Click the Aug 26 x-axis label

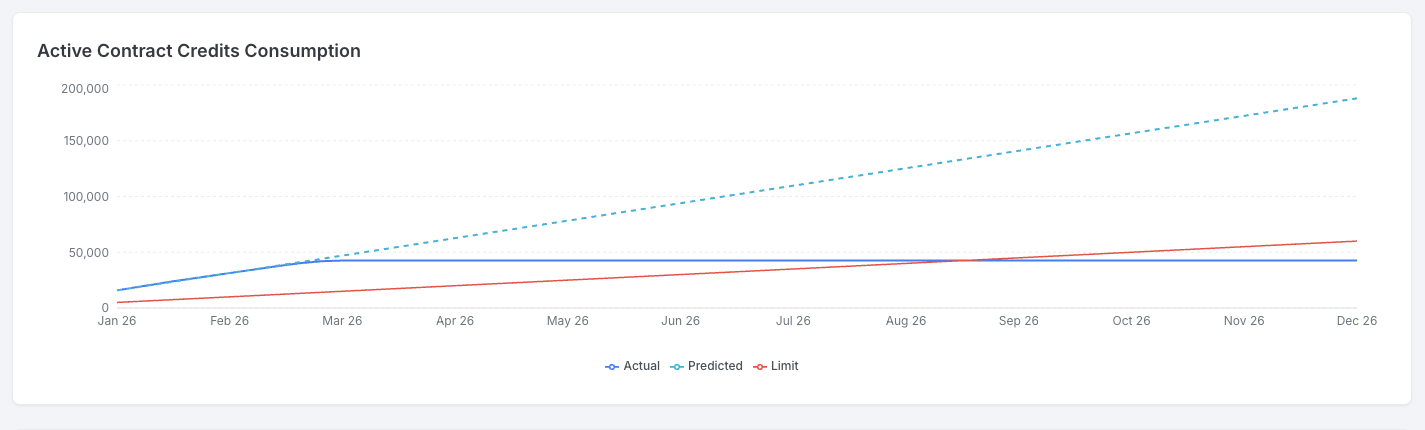[x=906, y=321]
